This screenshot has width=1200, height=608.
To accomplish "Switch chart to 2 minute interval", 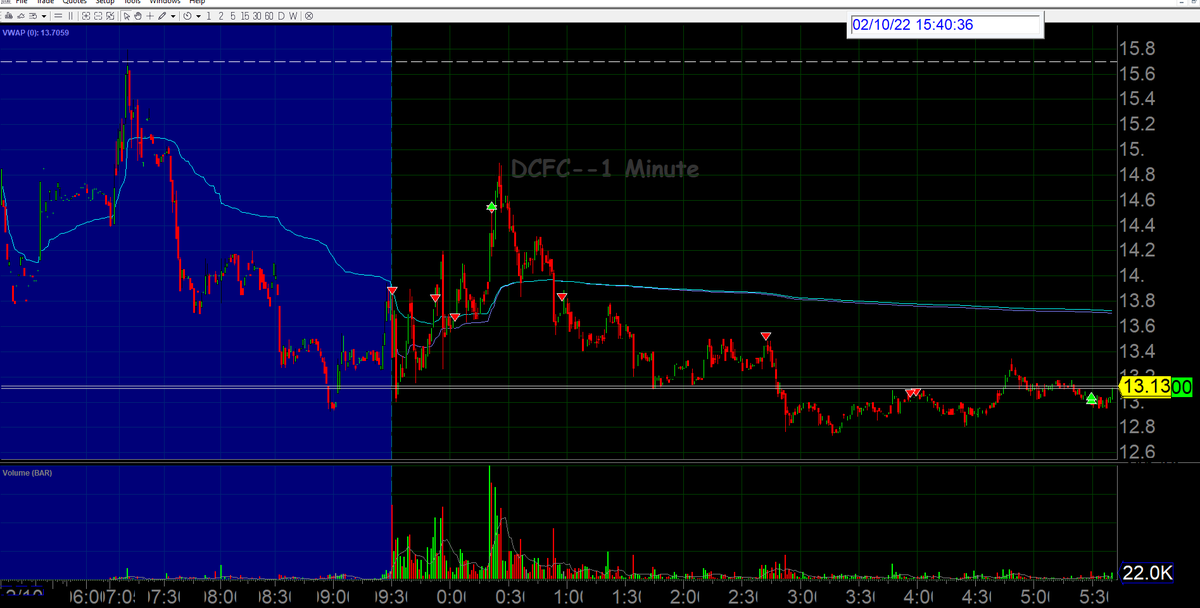I will point(221,16).
